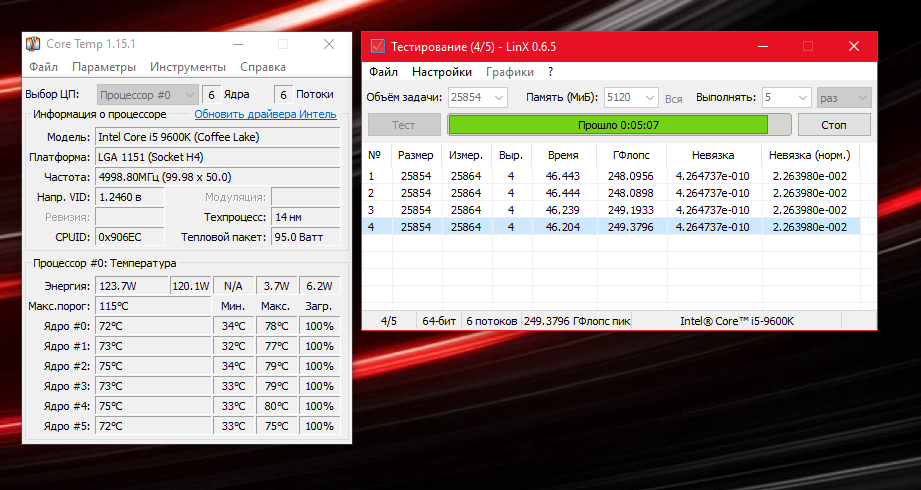The image size is (921, 490).
Task: Click the Обновить драйвера Интель link
Action: (x=265, y=114)
